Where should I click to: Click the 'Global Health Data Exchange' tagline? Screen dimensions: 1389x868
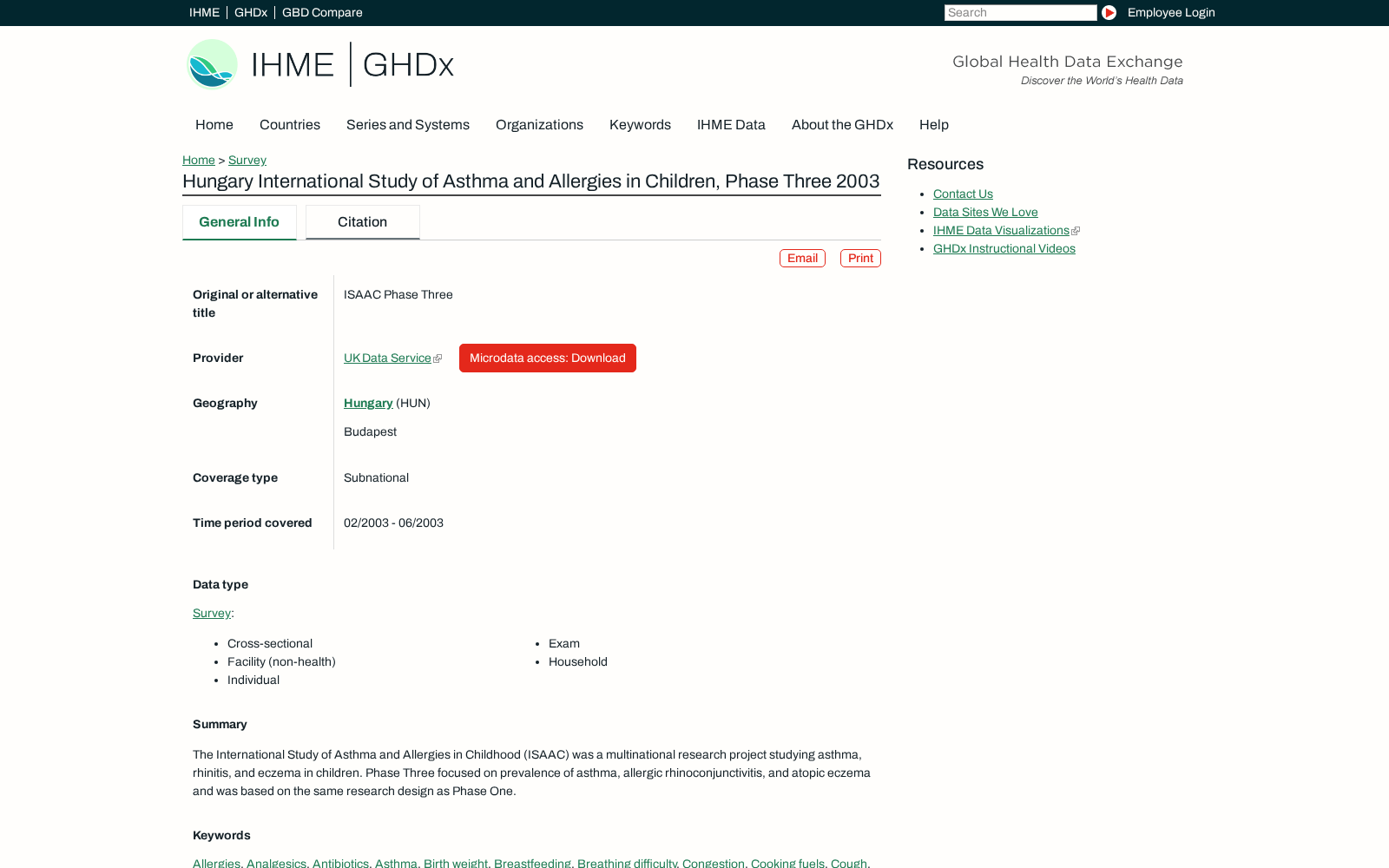point(1068,62)
